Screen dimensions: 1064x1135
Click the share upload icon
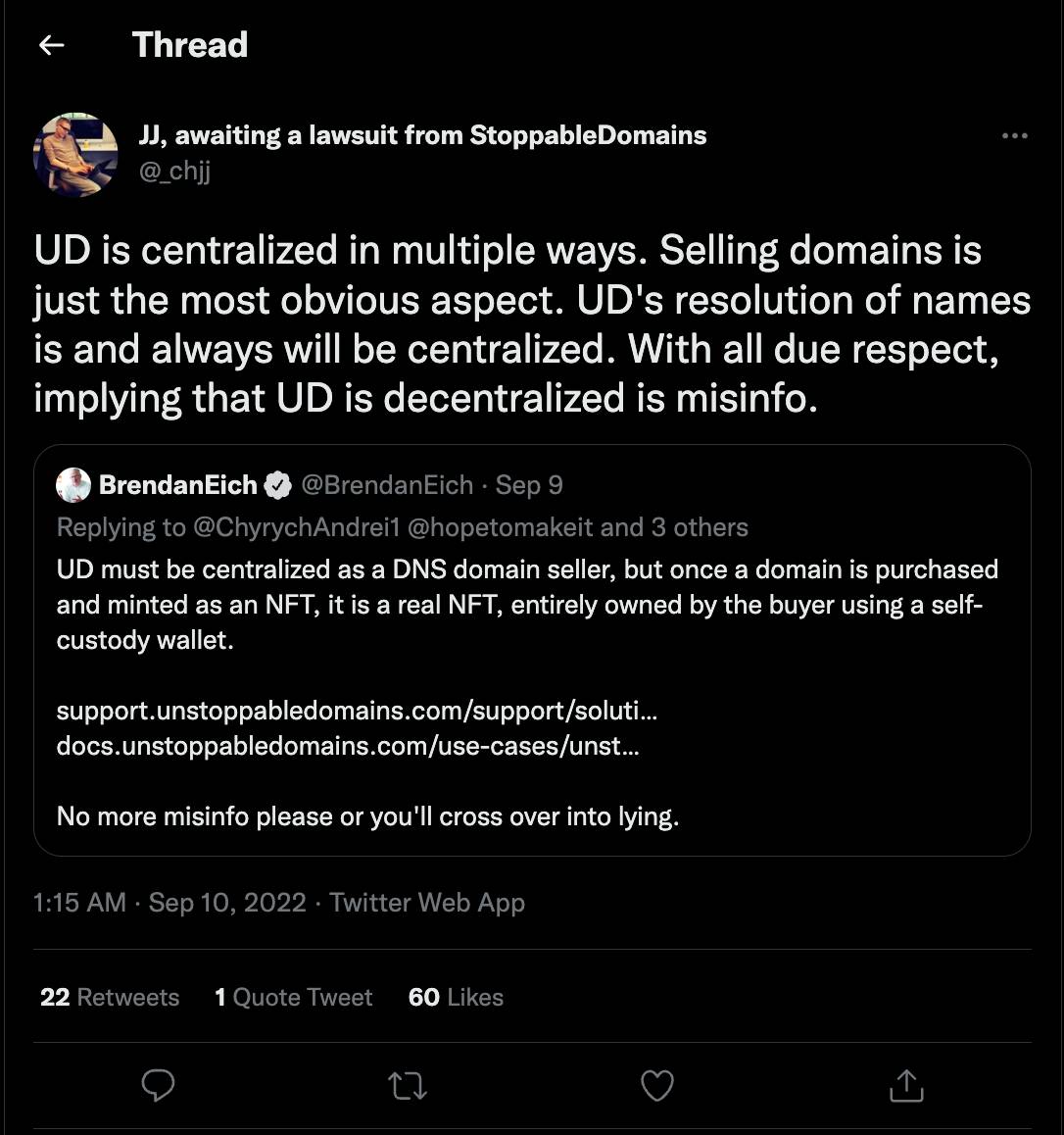coord(906,1085)
